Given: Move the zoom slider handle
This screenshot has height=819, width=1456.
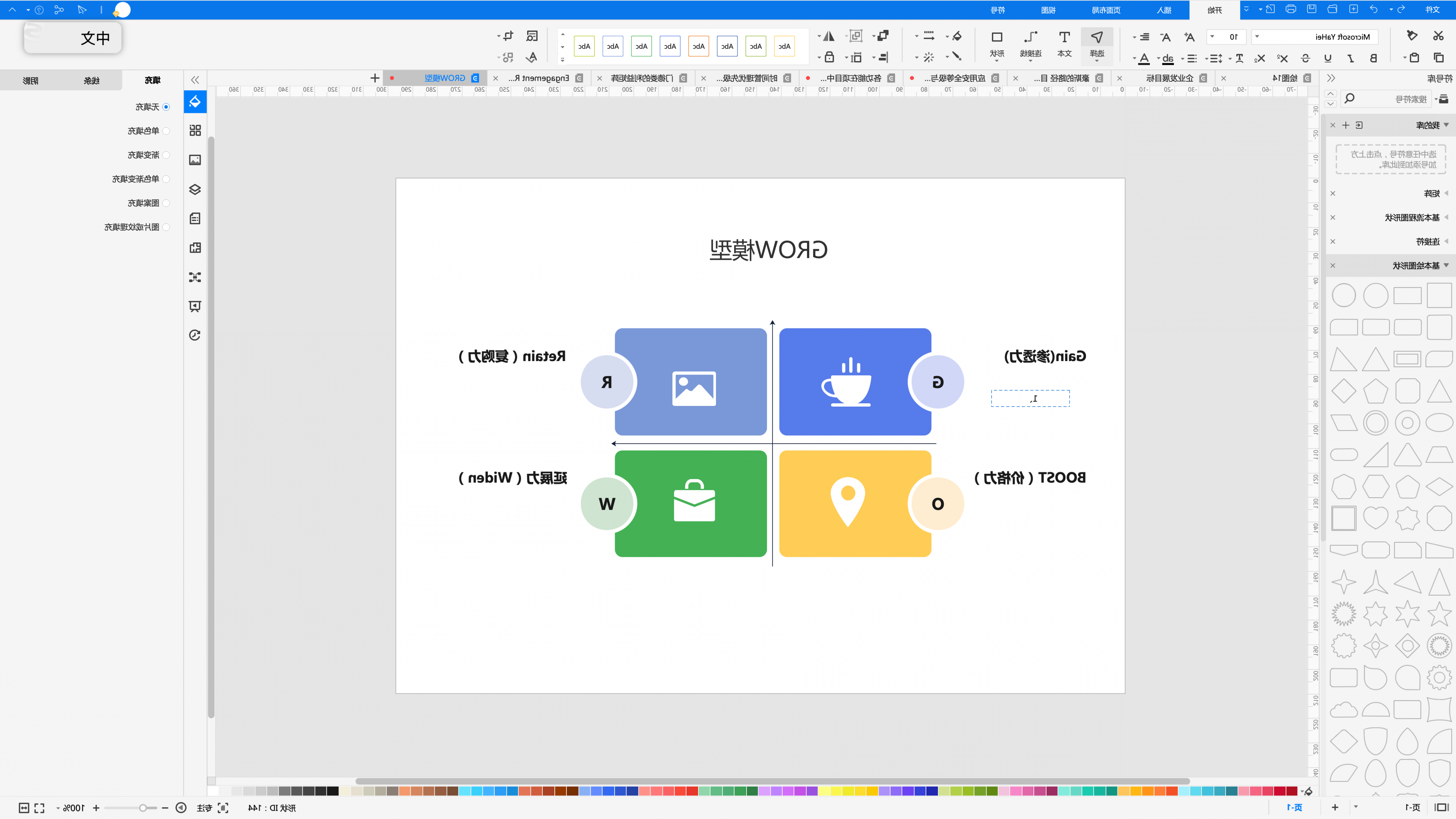Looking at the screenshot, I should 143,808.
